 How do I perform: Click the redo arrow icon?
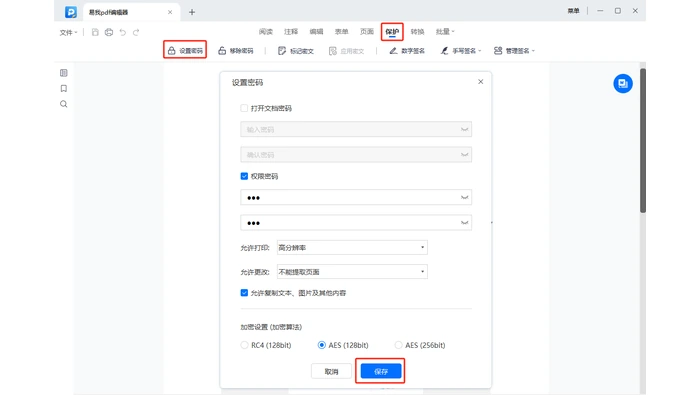[x=136, y=32]
